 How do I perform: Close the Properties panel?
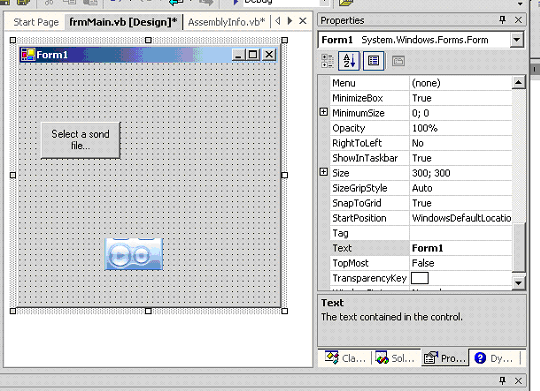coord(518,20)
